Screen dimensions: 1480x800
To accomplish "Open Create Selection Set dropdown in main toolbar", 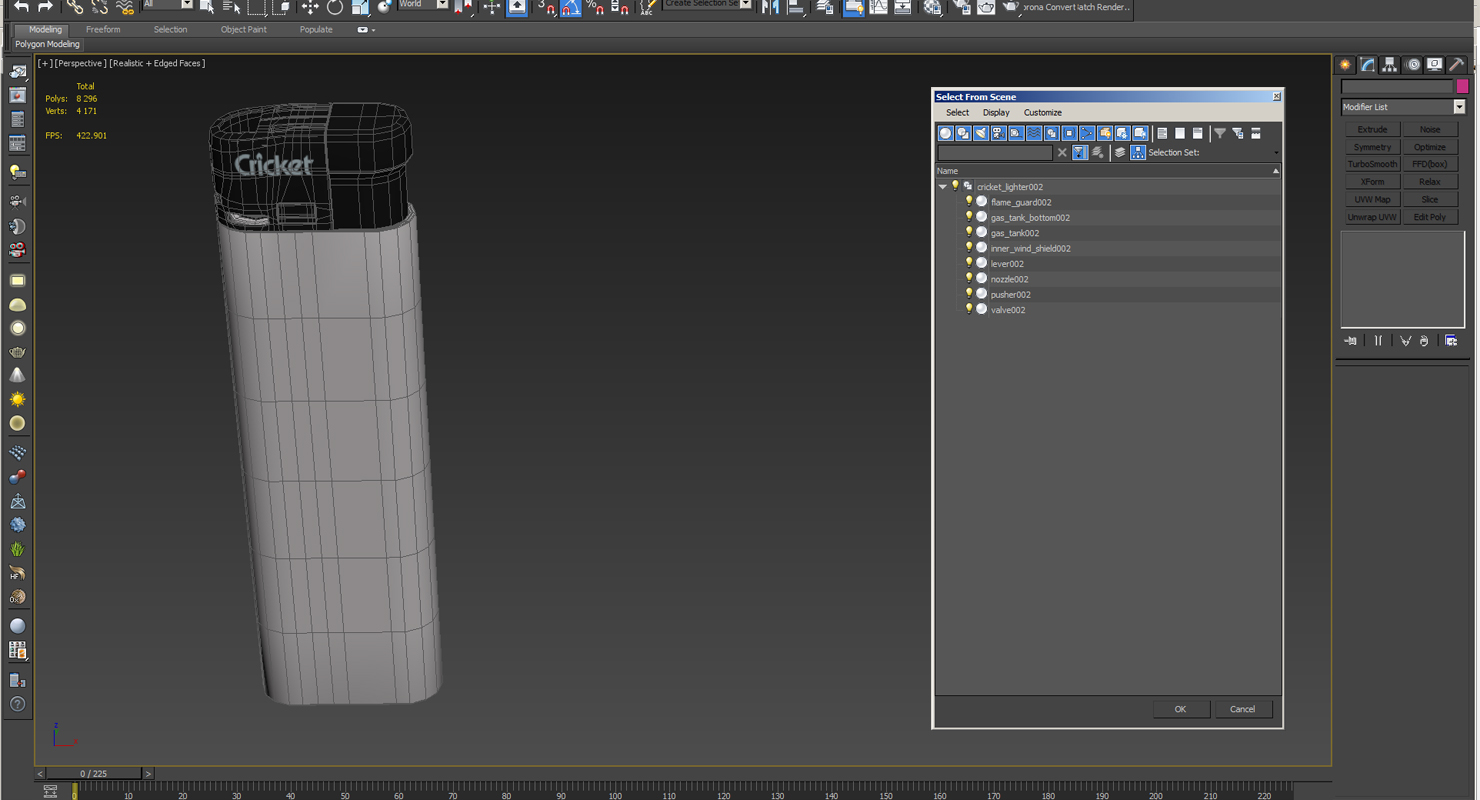I will (708, 5).
